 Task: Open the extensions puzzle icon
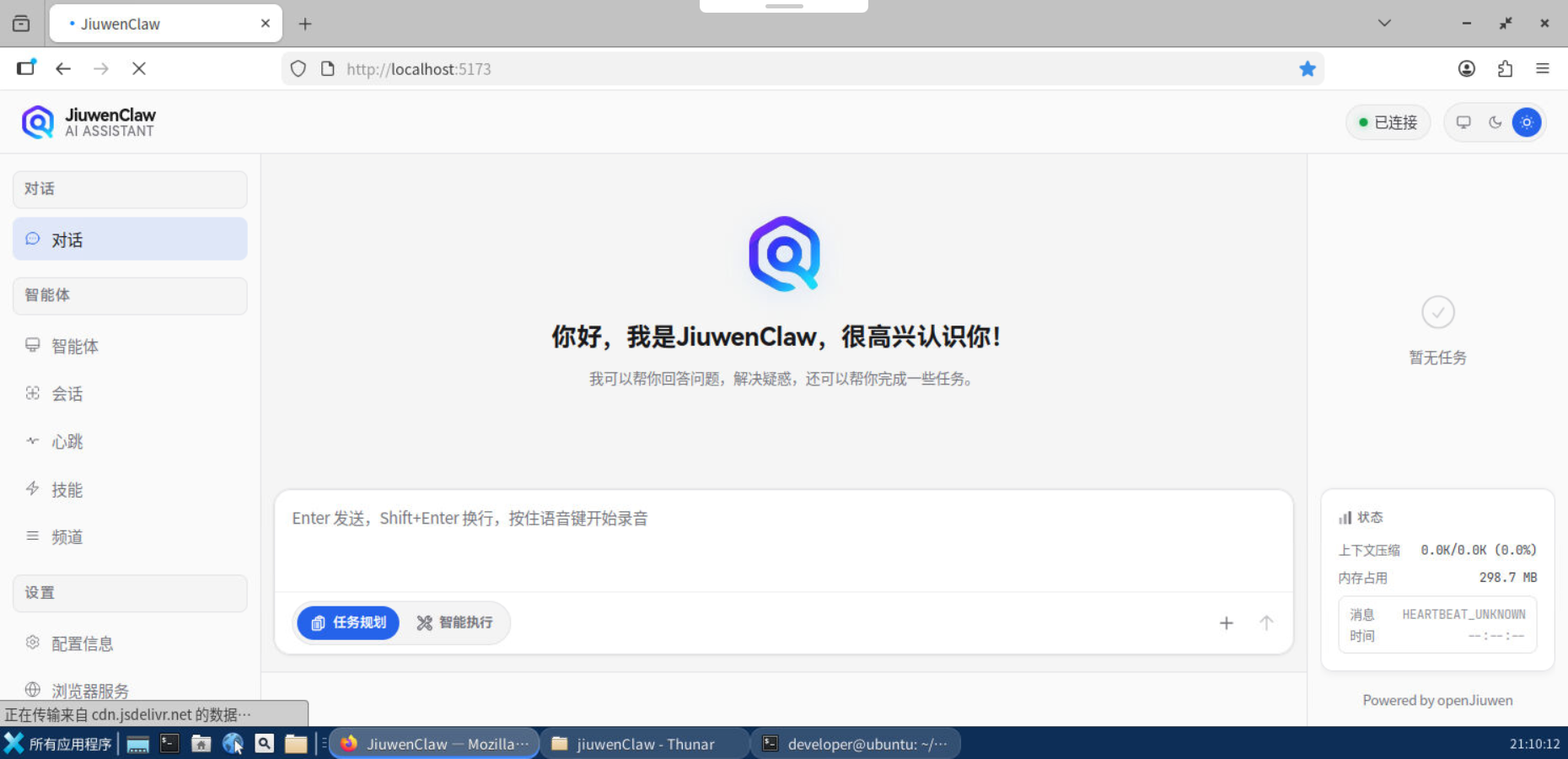(x=1505, y=69)
